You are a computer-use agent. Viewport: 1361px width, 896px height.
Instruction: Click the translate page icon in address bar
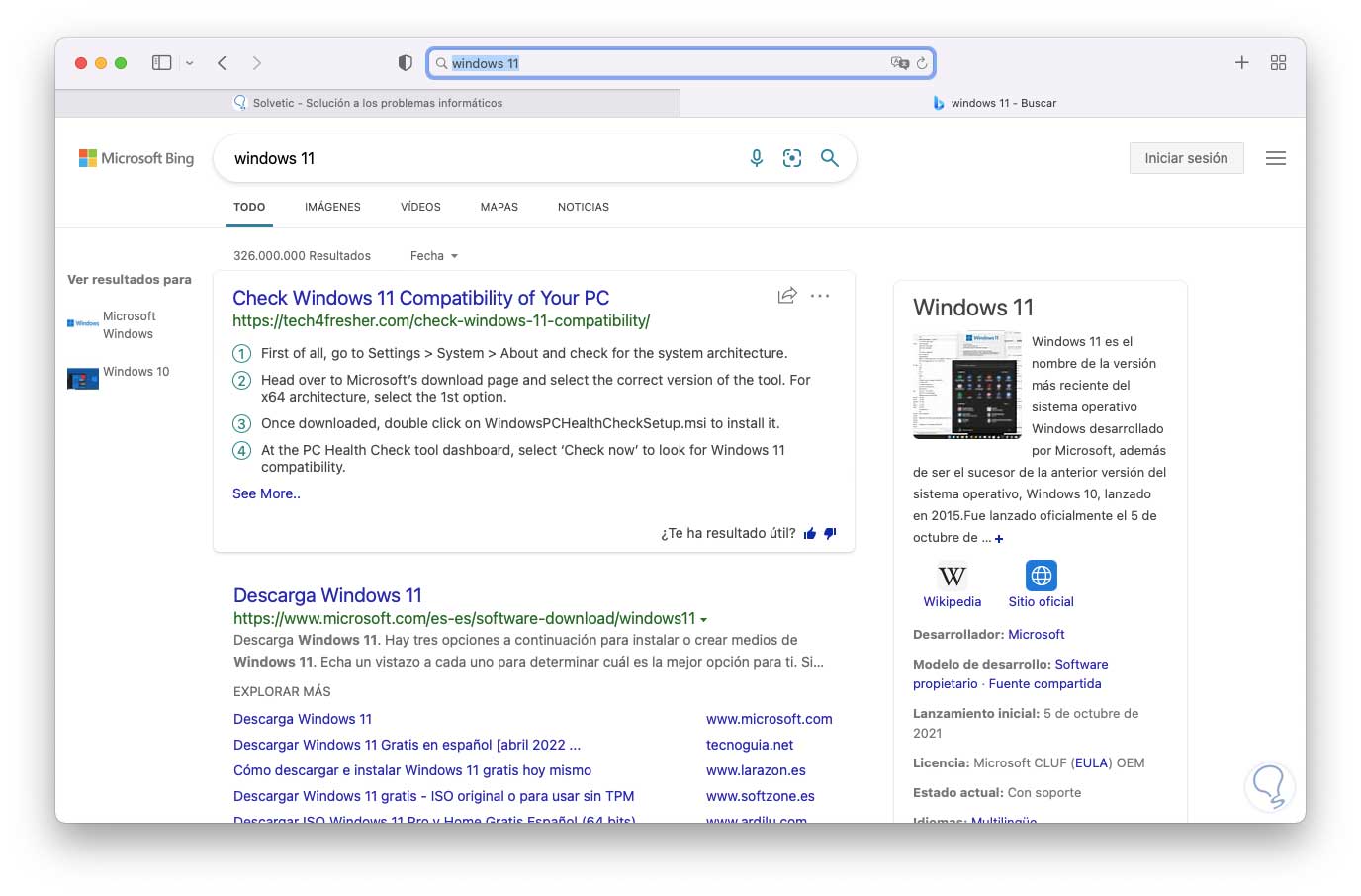(899, 63)
